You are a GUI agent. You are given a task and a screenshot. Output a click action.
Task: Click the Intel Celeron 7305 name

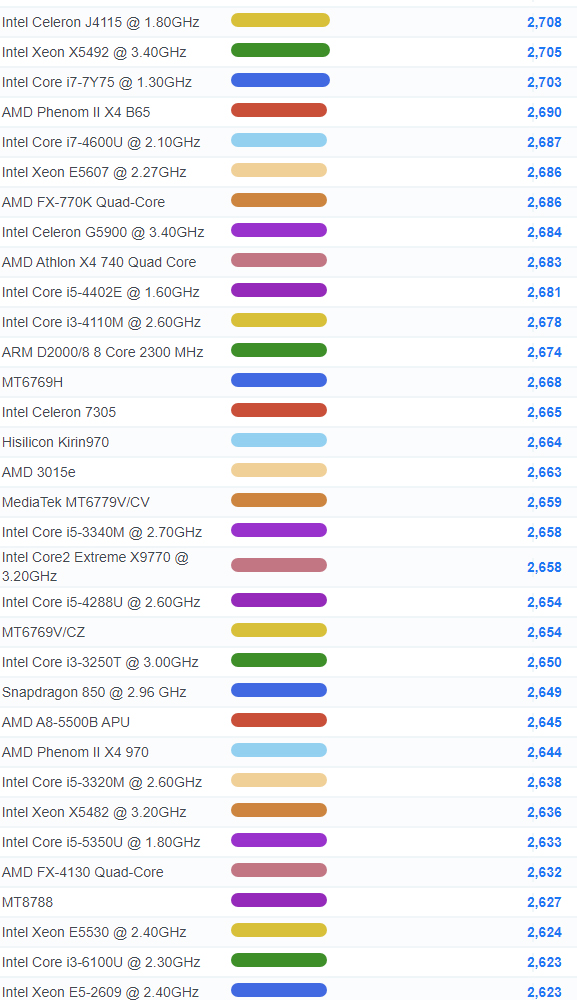59,412
